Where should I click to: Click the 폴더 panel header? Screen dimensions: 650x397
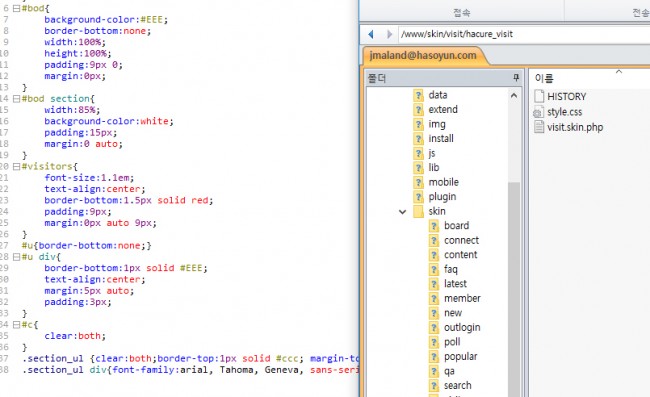click(444, 78)
